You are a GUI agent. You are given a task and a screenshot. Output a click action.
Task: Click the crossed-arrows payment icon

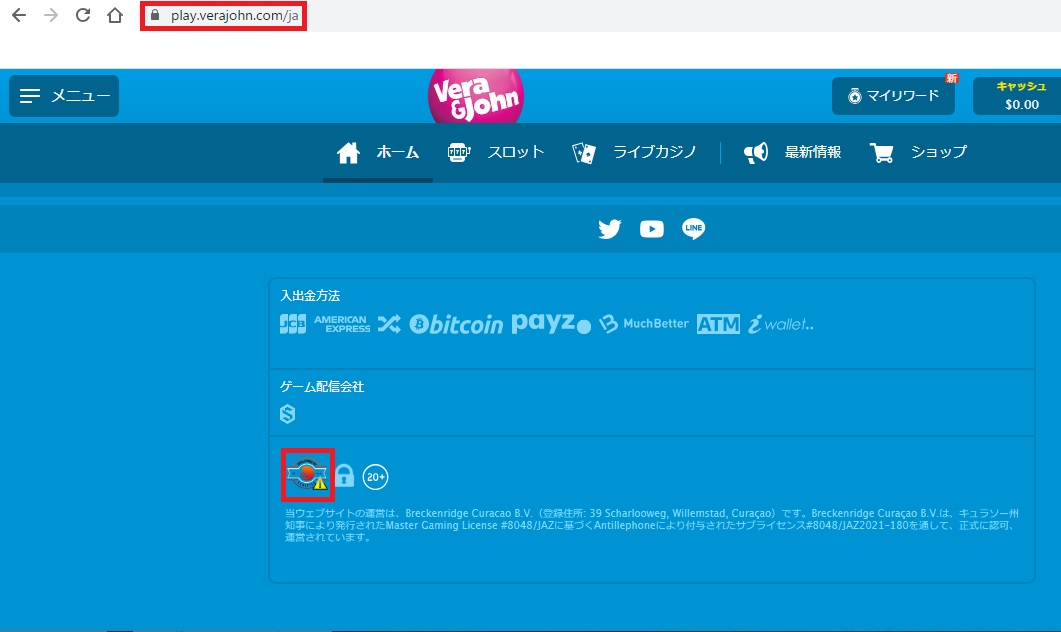[x=389, y=324]
